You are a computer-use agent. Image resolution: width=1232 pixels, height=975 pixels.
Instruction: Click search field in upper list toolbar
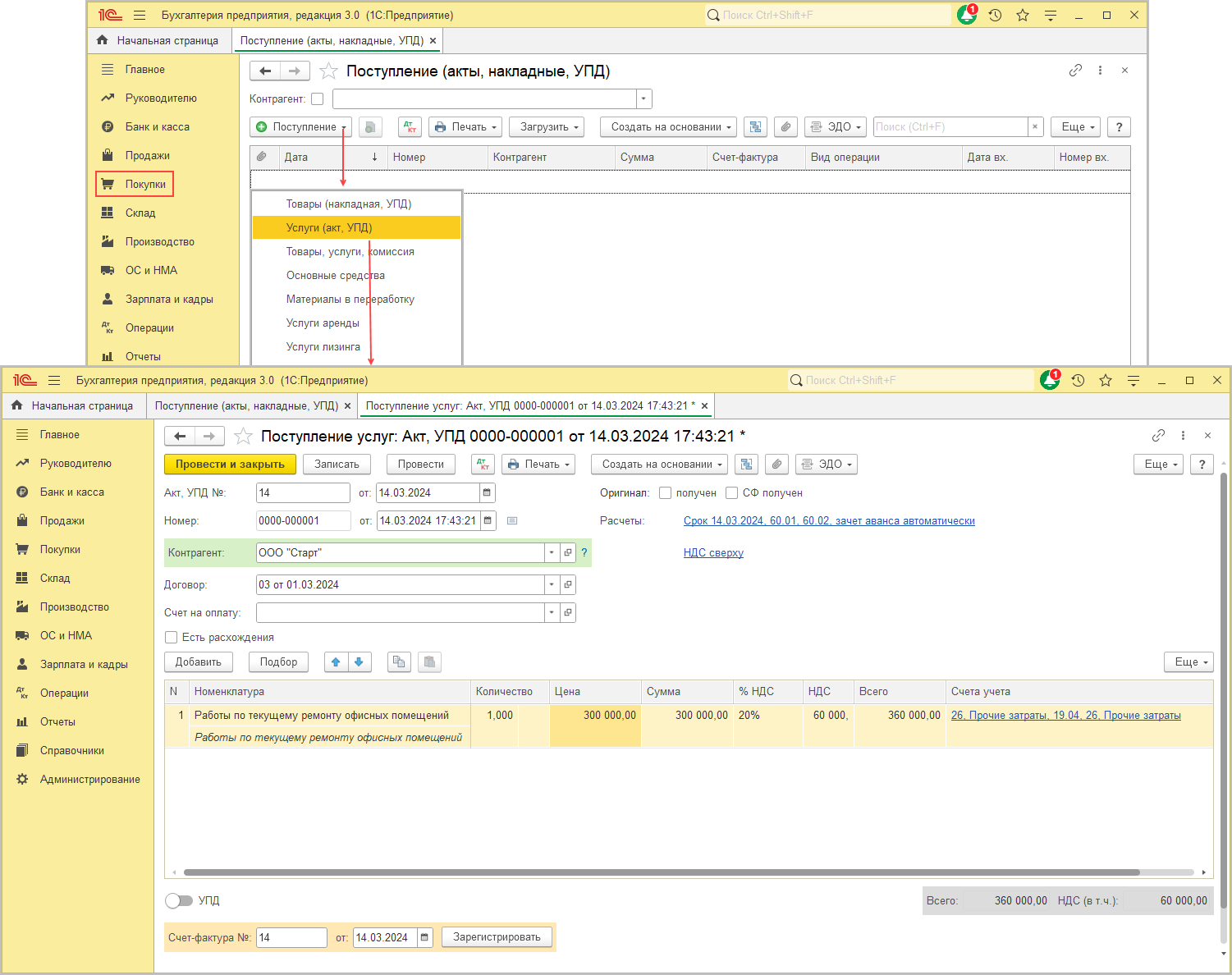tap(950, 127)
